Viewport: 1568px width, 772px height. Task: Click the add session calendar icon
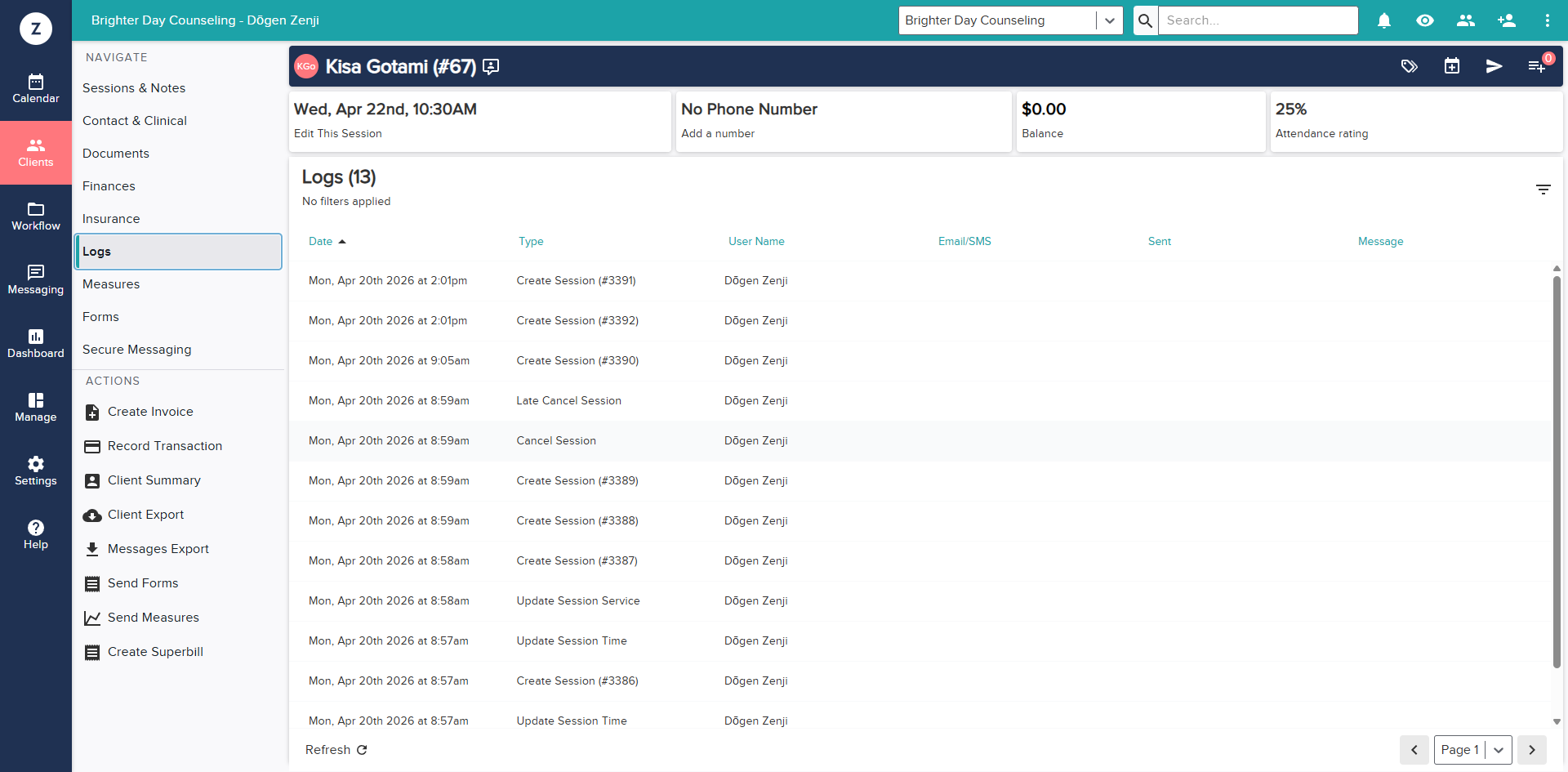[x=1452, y=66]
